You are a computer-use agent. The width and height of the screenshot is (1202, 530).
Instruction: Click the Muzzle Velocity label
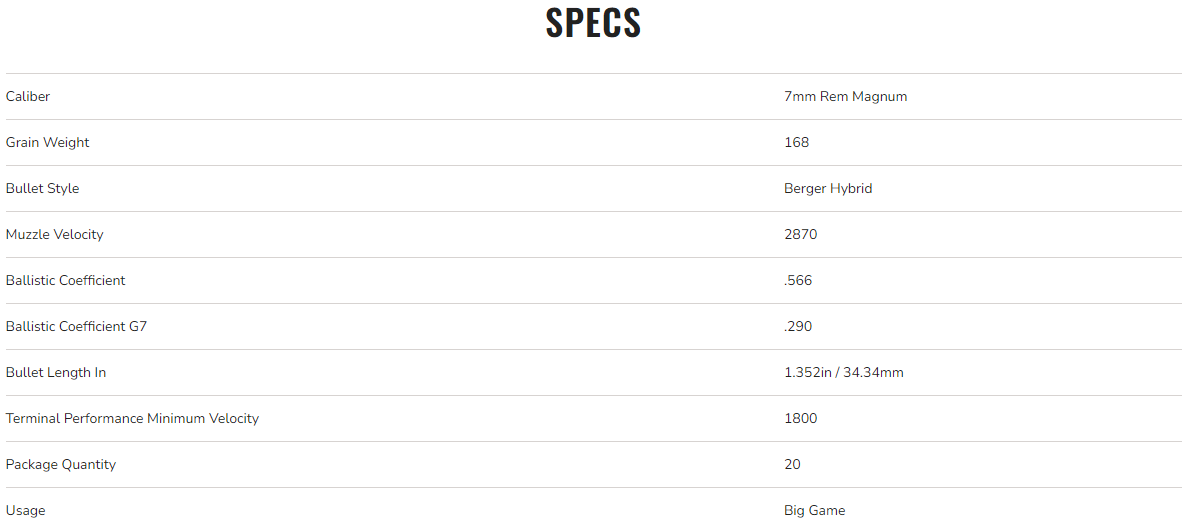(55, 235)
